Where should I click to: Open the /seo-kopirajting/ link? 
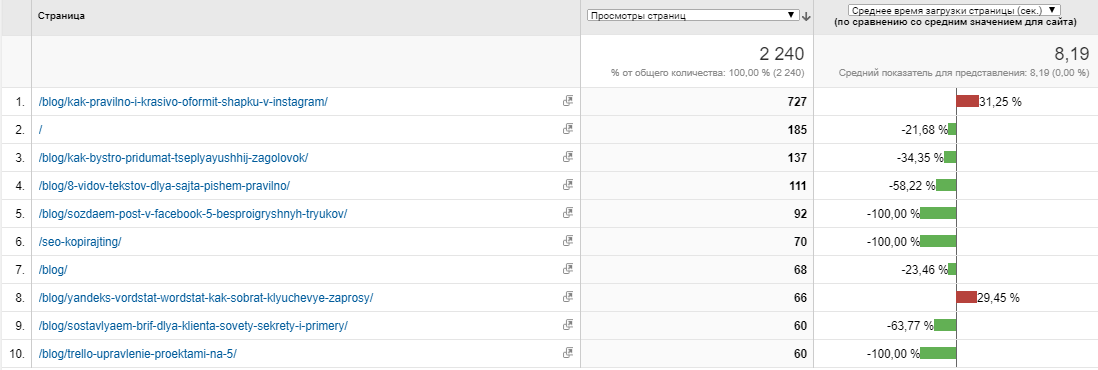click(81, 242)
